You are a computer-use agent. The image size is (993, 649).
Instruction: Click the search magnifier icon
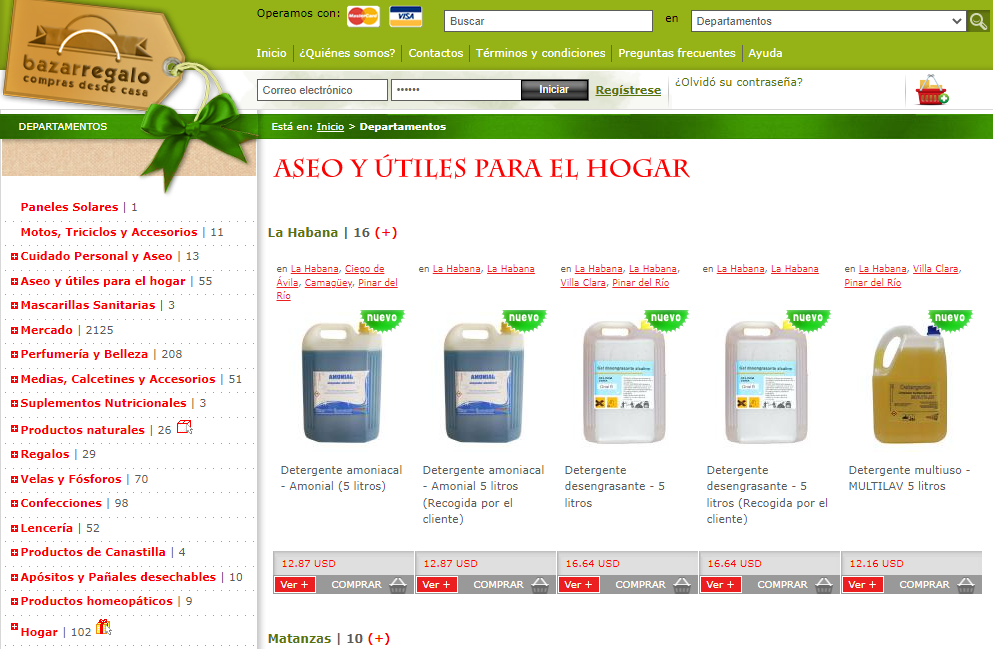click(x=978, y=21)
